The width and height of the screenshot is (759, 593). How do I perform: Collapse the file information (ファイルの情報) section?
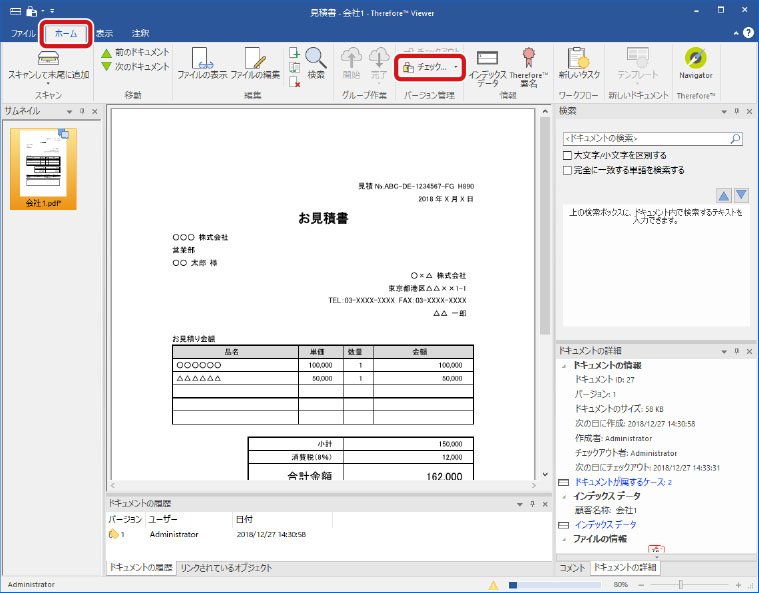tap(565, 539)
